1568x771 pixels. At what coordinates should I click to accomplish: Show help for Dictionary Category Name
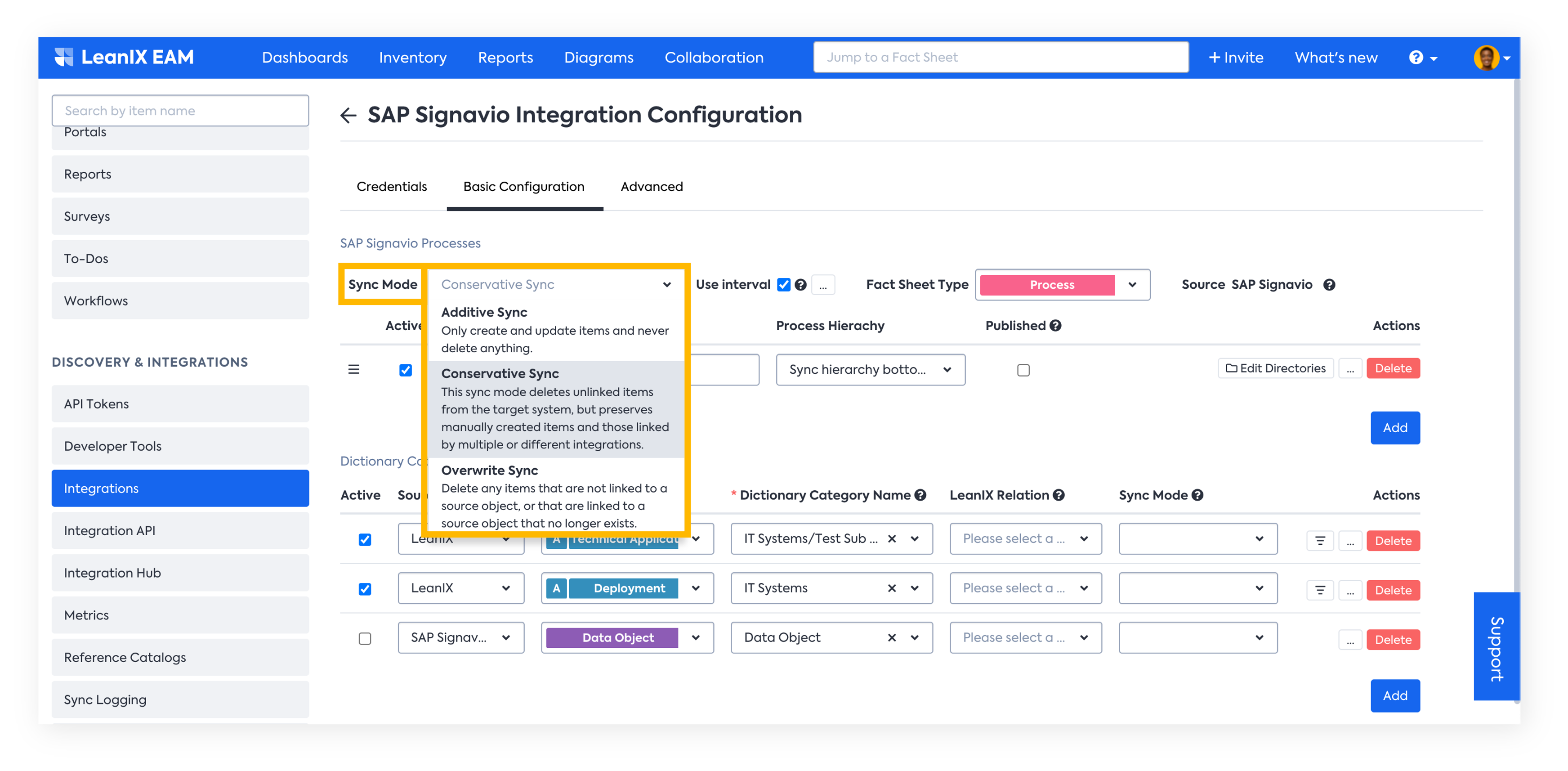click(920, 494)
